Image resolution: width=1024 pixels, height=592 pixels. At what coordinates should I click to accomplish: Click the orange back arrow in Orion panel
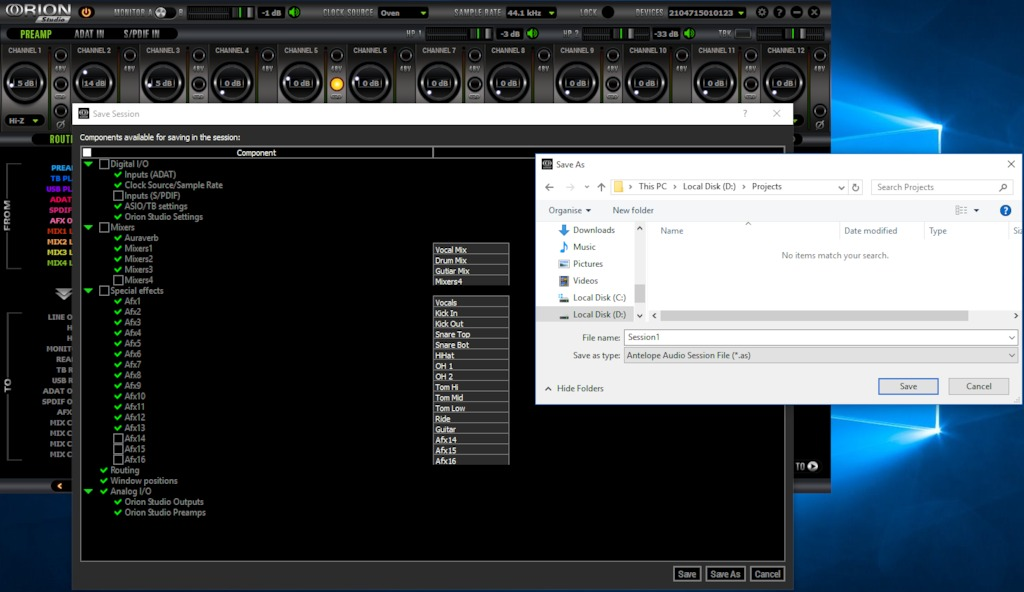click(59, 485)
